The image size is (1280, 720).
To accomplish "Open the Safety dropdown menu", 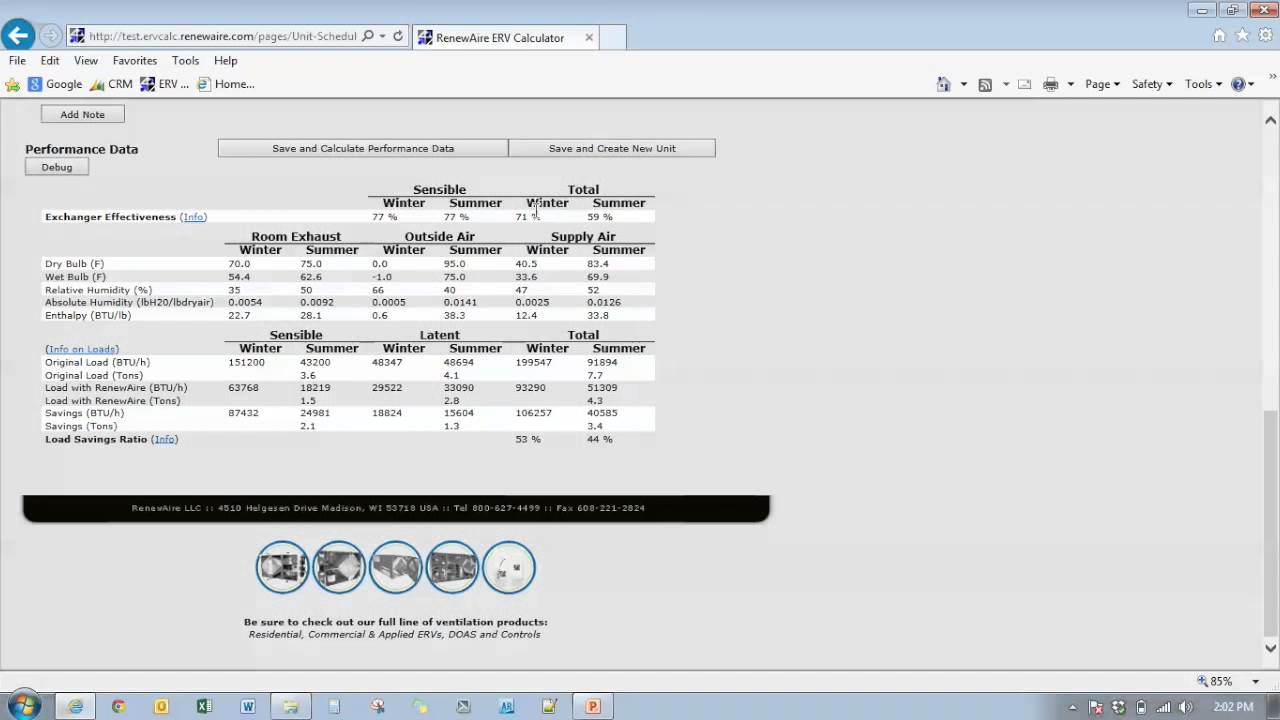I will pos(1152,84).
